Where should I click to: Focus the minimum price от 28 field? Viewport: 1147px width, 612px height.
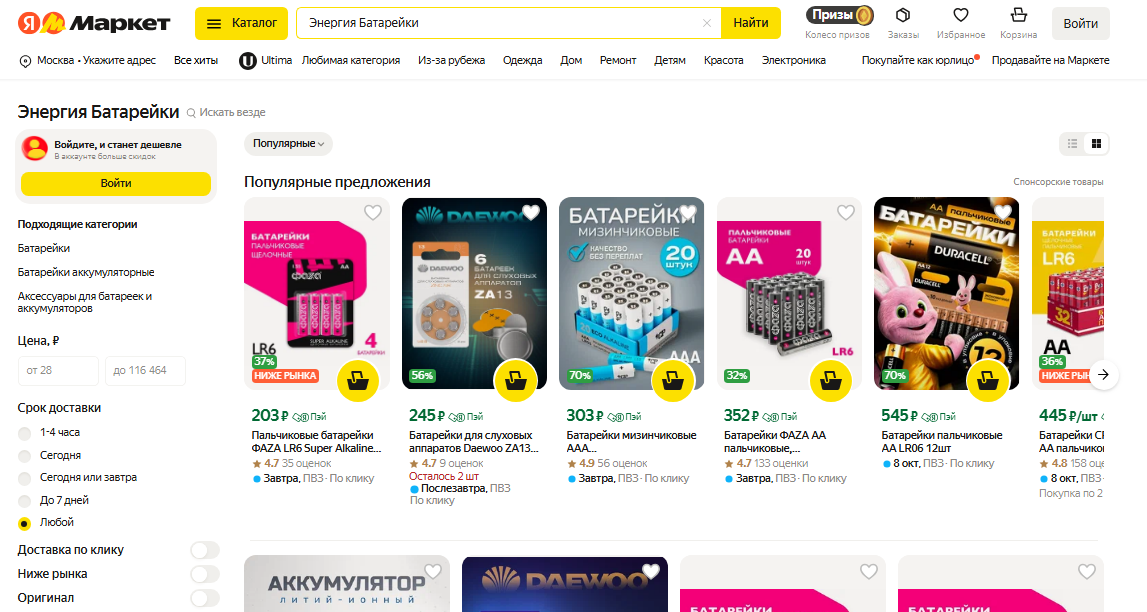[58, 371]
